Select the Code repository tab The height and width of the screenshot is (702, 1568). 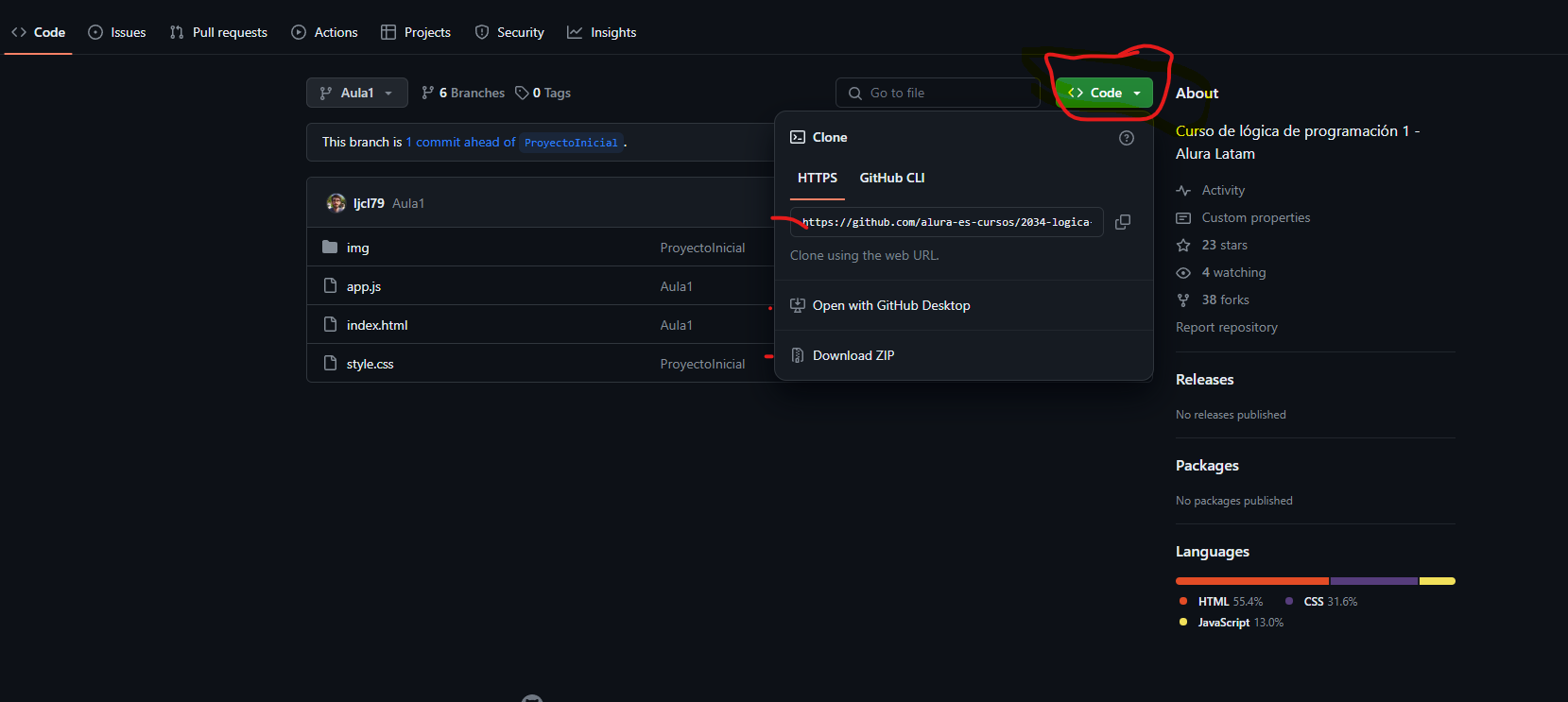click(x=39, y=32)
